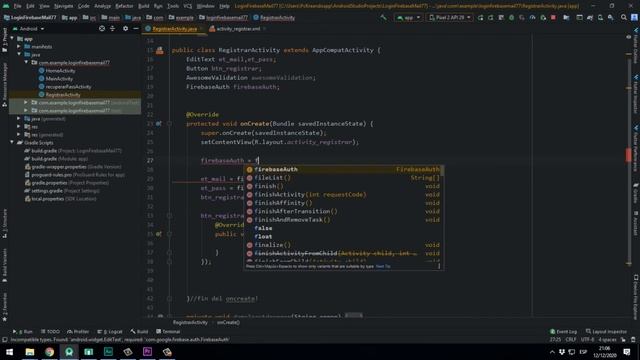Open project panel settings gear
640x360 pixels.
coord(125,29)
